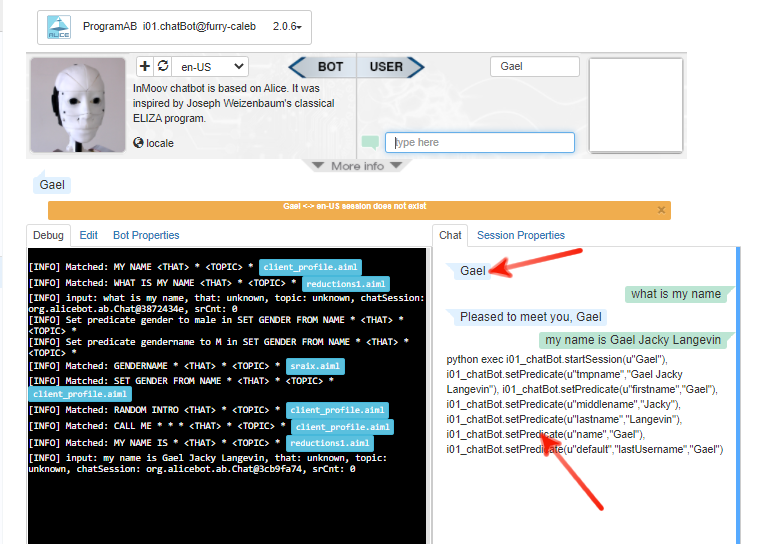The width and height of the screenshot is (768, 544).
Task: Click the 'Pleased to meet you, Gael' reply
Action: coord(530,317)
